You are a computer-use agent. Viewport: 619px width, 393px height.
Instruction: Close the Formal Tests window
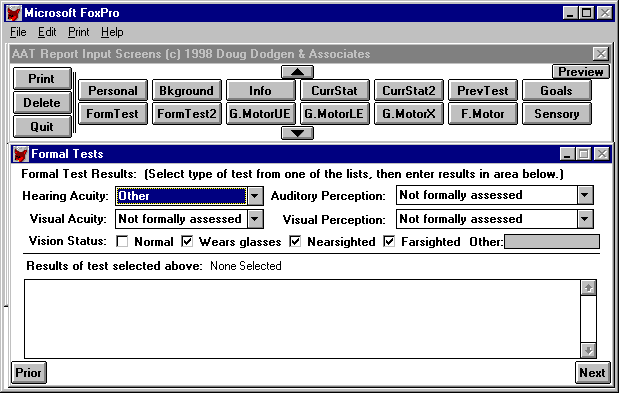coord(602,153)
